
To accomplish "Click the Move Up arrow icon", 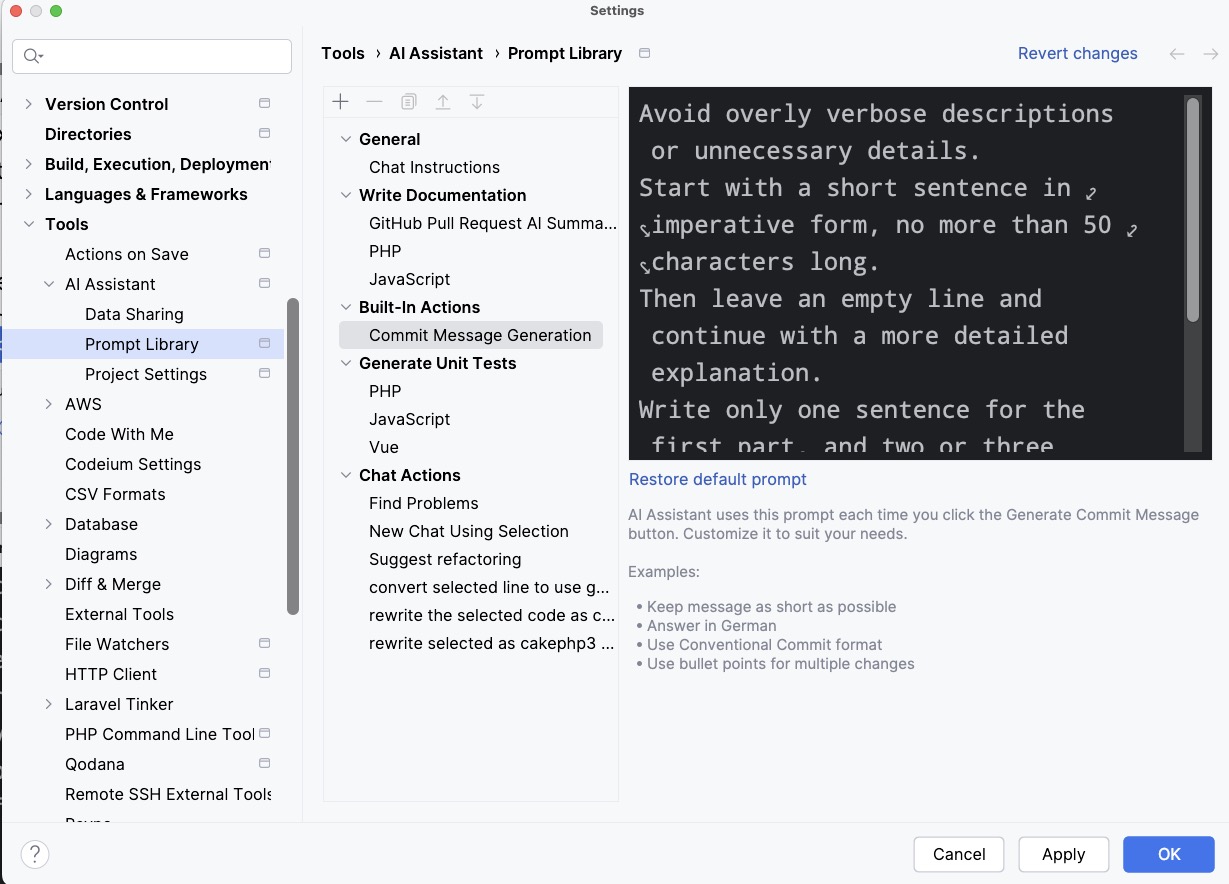I will tap(443, 102).
